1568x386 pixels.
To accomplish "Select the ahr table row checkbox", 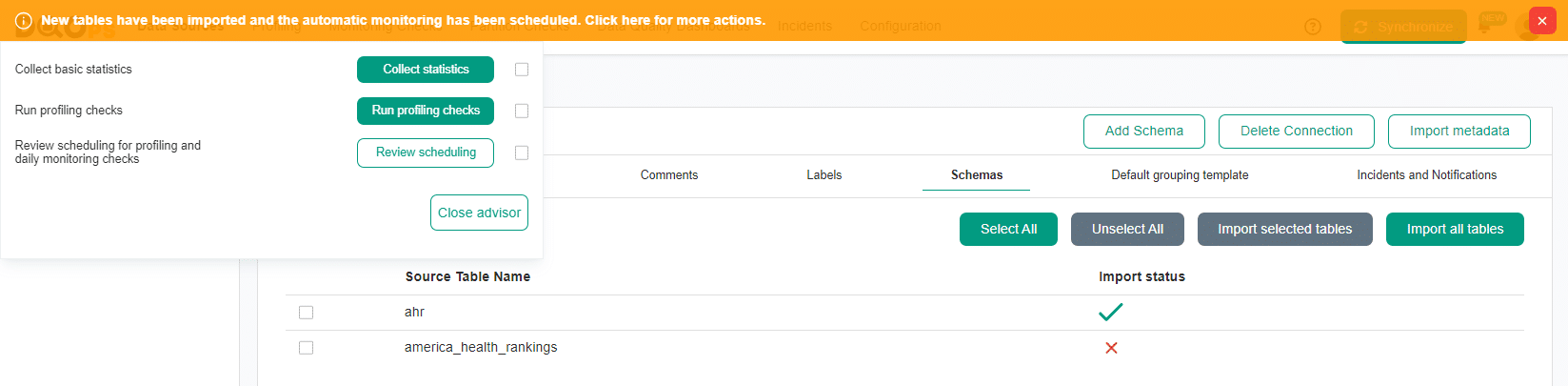I will pyautogui.click(x=306, y=313).
